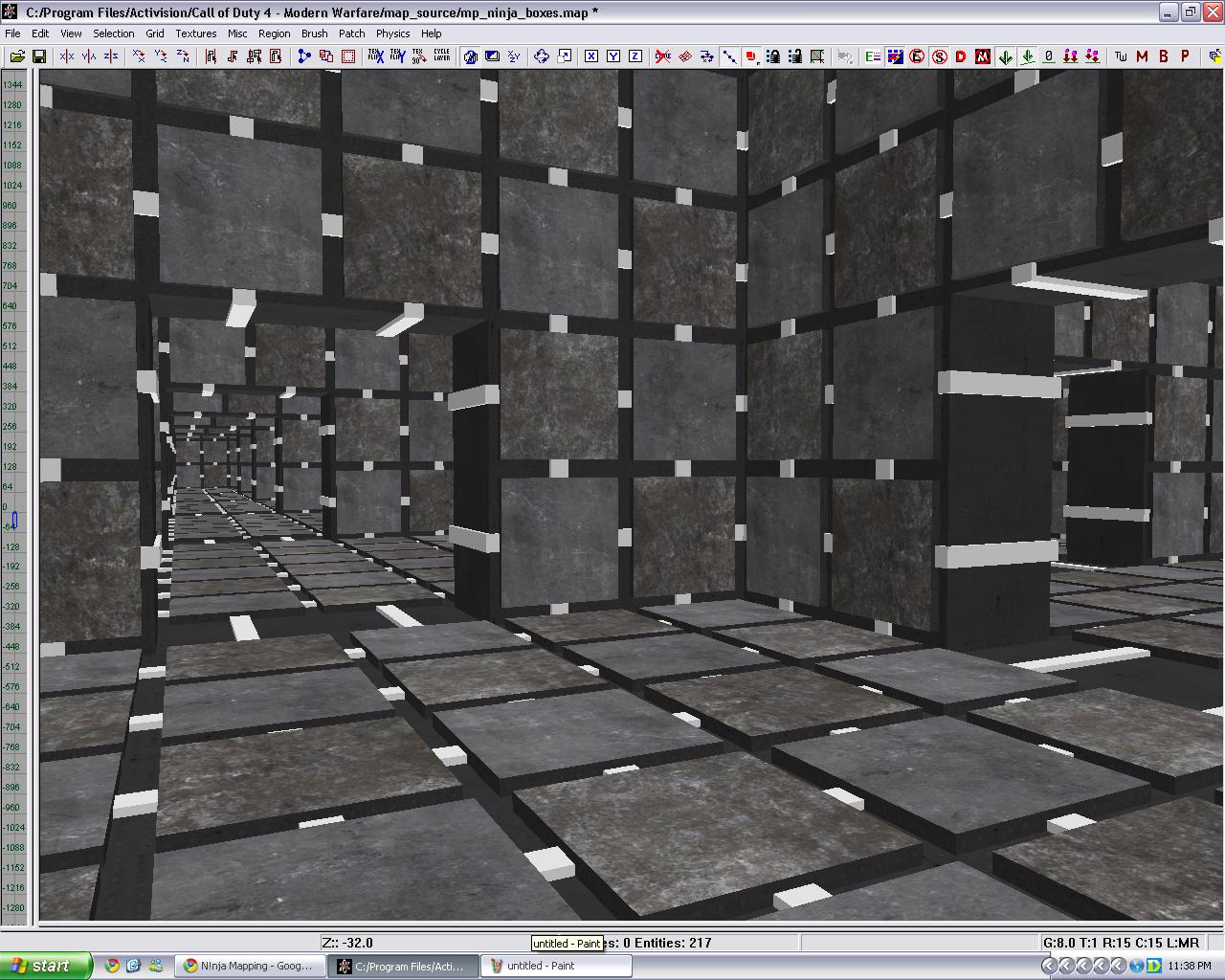Viewport: 1225px width, 980px height.
Task: Click the dark red P icon
Action: point(1186,56)
